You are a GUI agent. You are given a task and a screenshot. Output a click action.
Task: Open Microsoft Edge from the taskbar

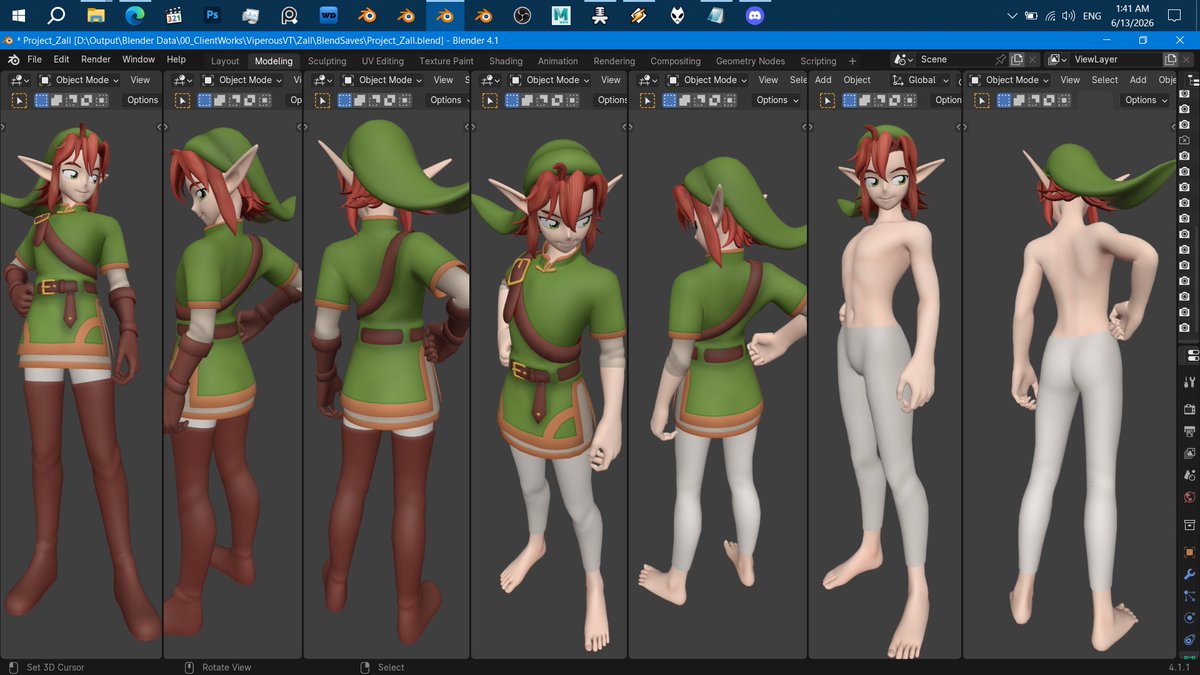[134, 15]
